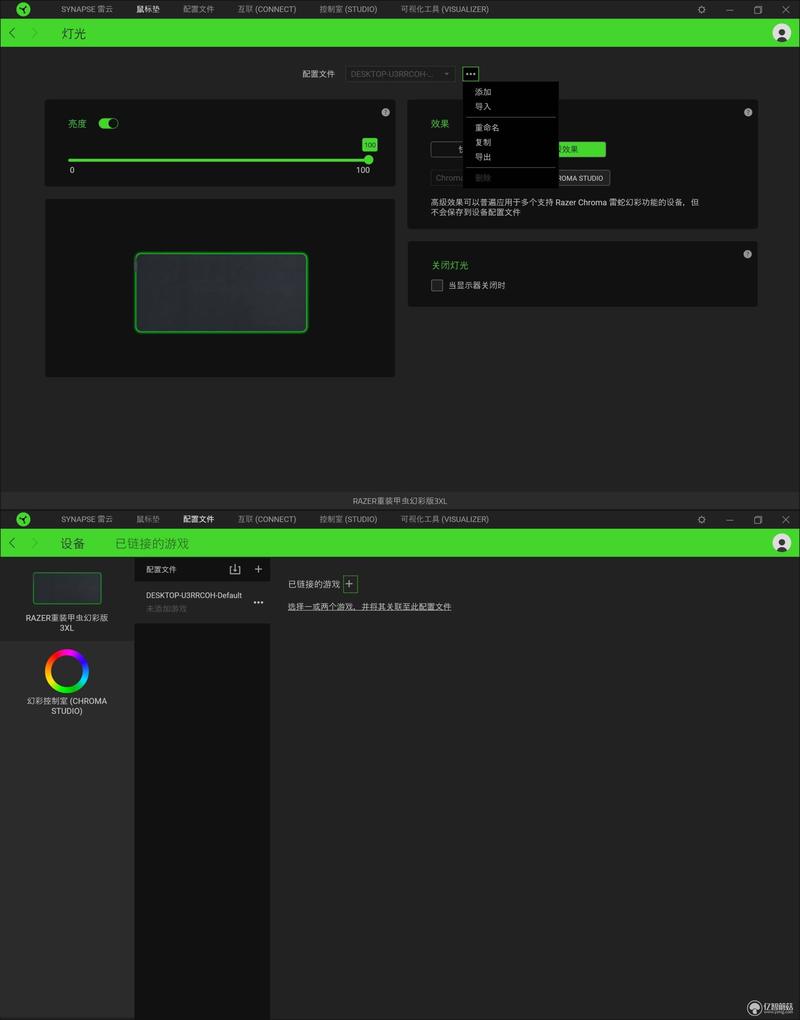Click the CHROMA STUDIO button in 效果 panel

coord(583,178)
